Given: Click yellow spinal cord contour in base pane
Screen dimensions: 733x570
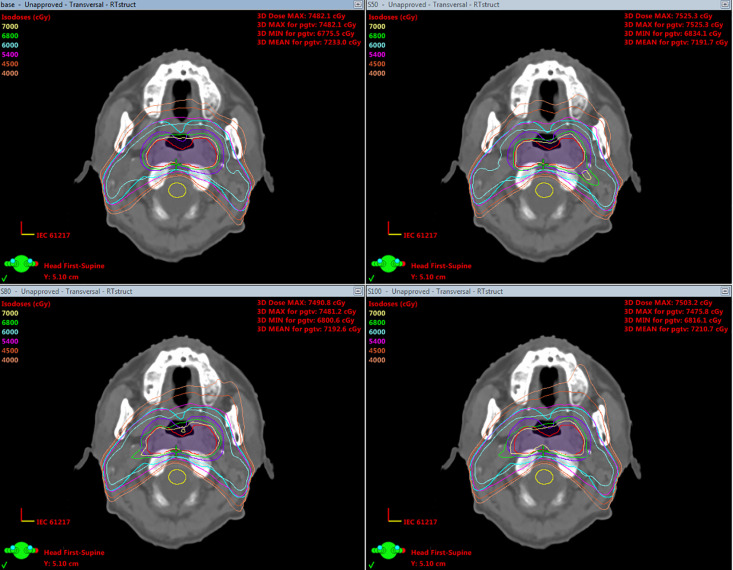Looking at the screenshot, I should tap(177, 190).
